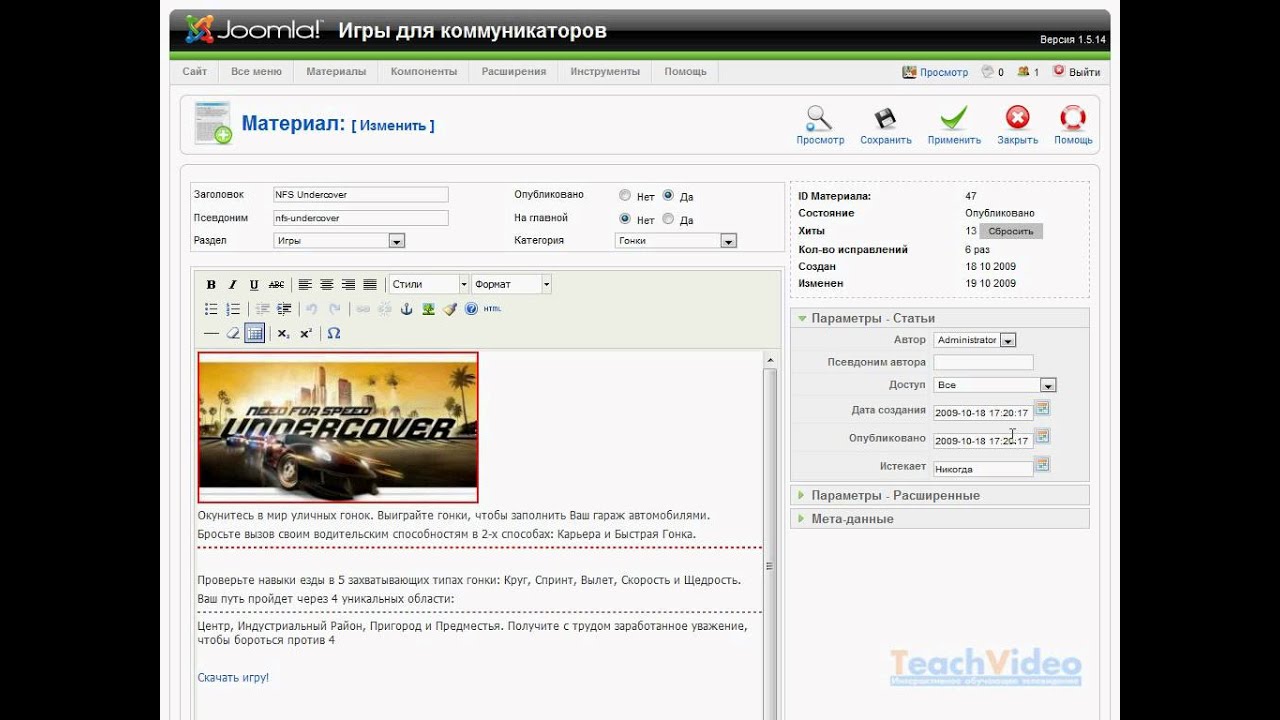
Task: Click the indent icon
Action: pyautogui.click(x=284, y=309)
